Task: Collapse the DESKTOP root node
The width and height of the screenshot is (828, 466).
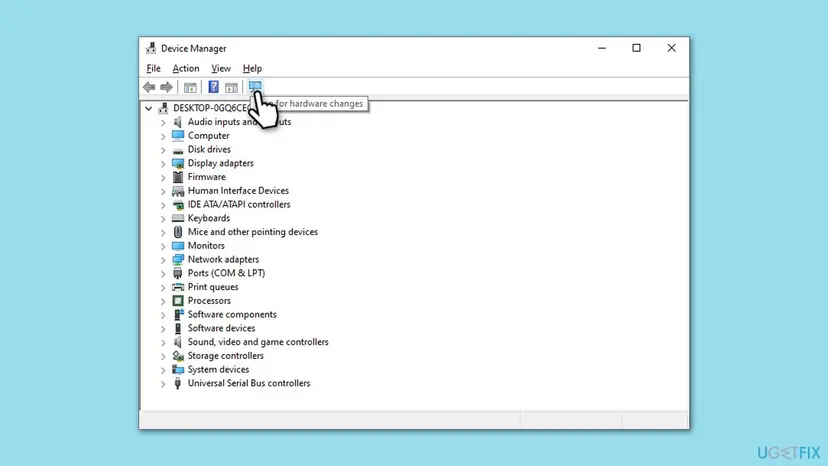Action: [148, 108]
